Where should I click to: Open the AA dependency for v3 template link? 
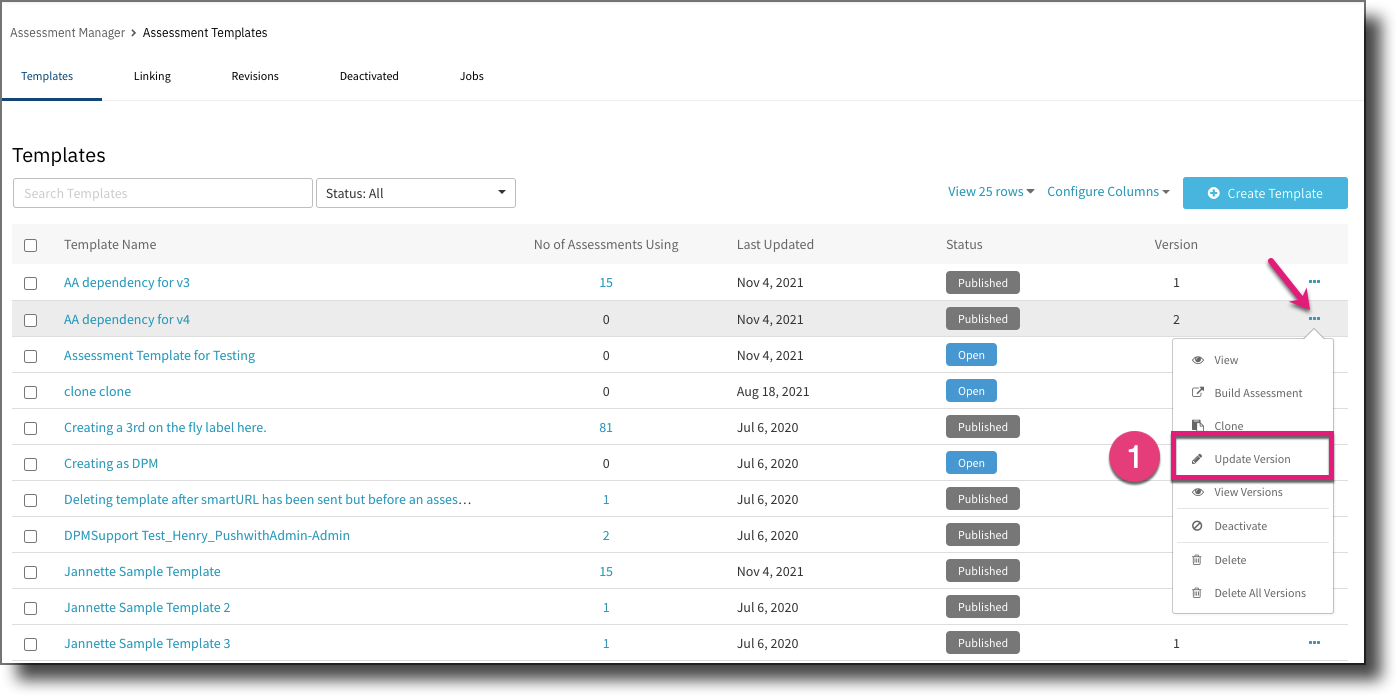coord(126,282)
